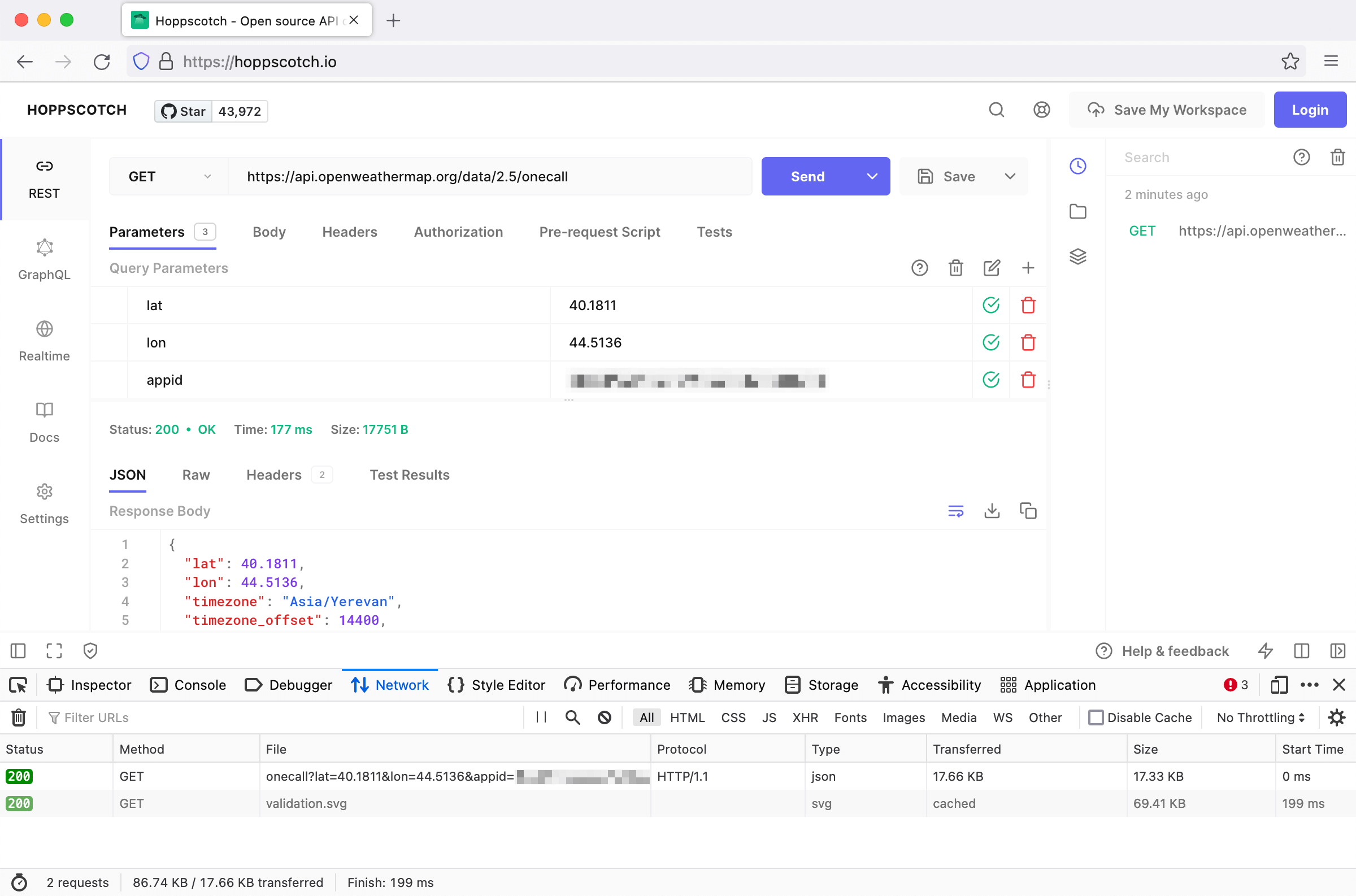Open the Firefox hamburger menu
This screenshot has height=896, width=1356.
[x=1331, y=61]
